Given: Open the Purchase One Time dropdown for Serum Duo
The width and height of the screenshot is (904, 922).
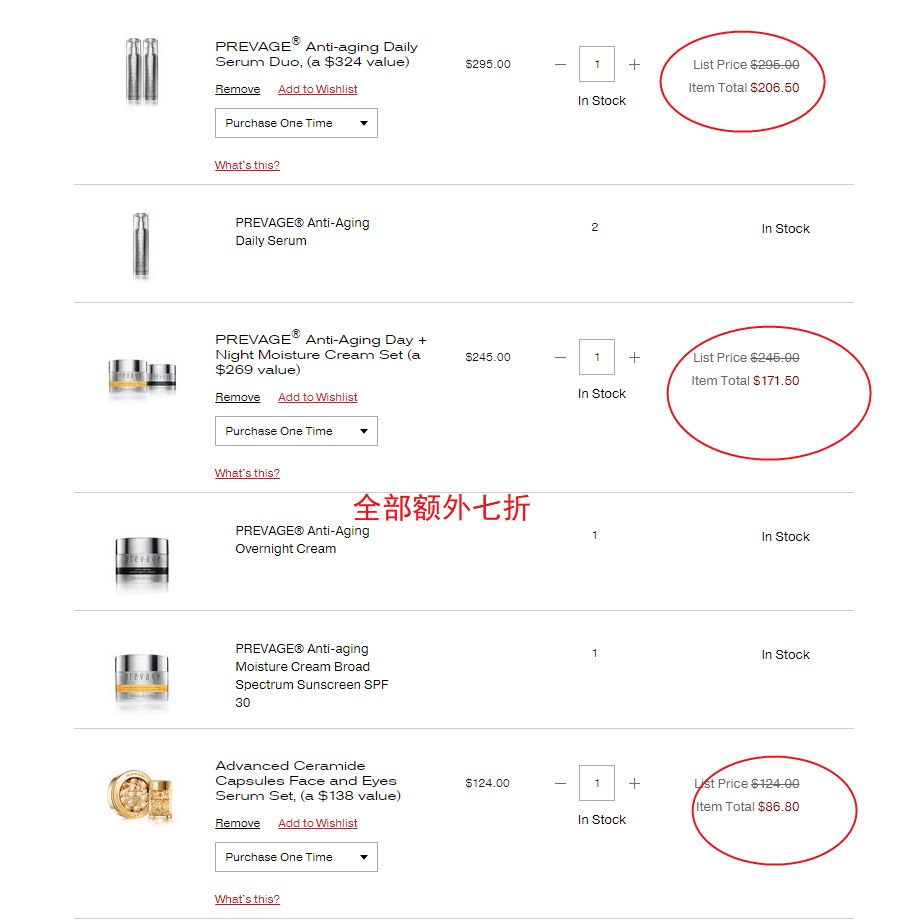Looking at the screenshot, I should click(x=295, y=123).
